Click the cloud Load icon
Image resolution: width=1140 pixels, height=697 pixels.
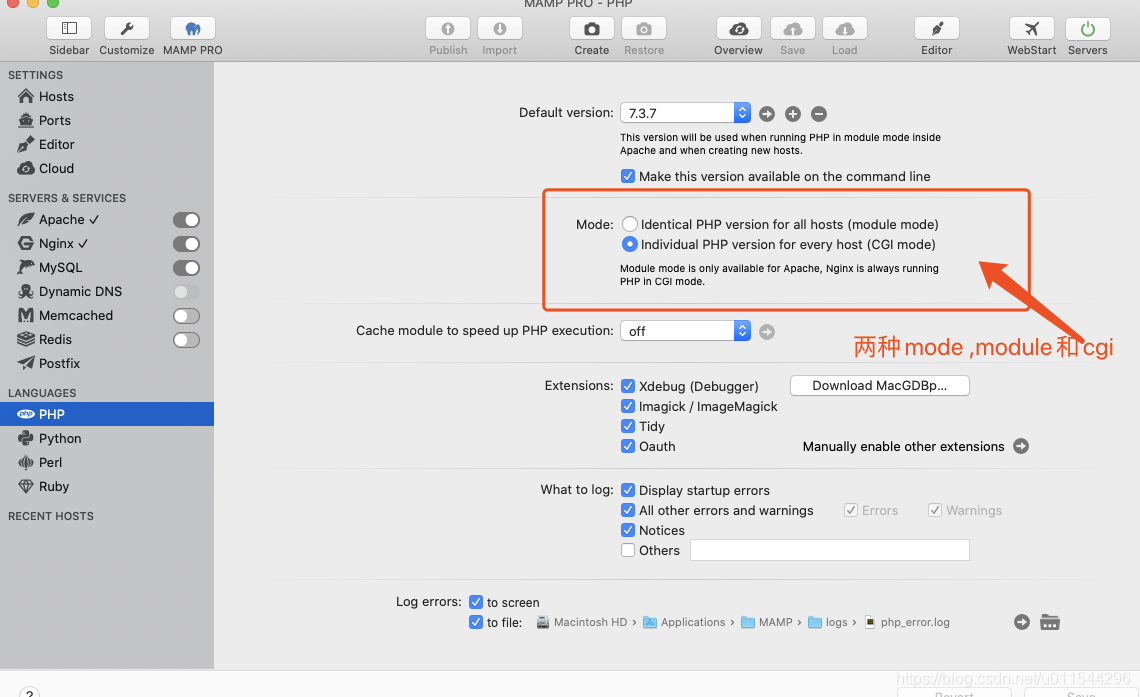[x=845, y=28]
